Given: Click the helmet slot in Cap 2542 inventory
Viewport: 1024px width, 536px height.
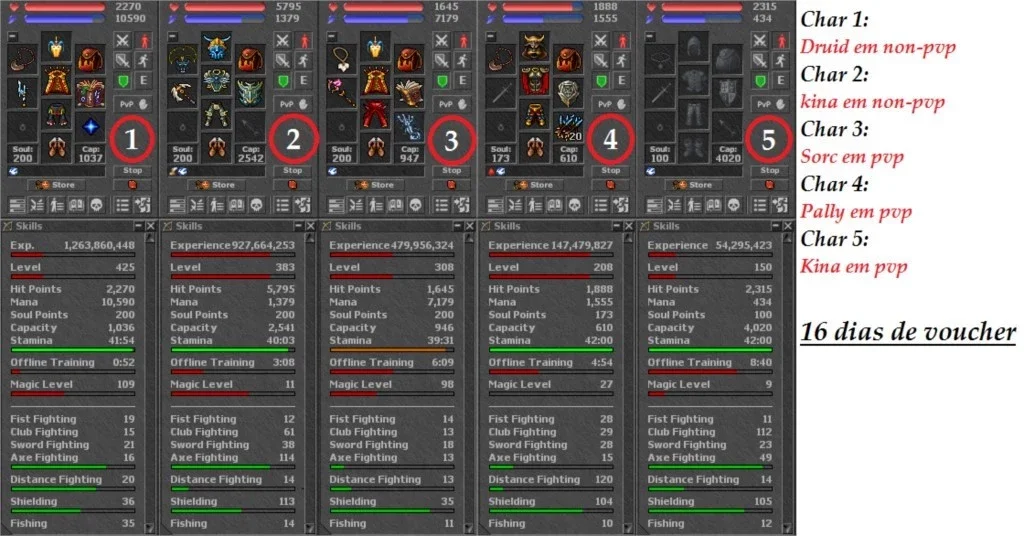Looking at the screenshot, I should [216, 47].
